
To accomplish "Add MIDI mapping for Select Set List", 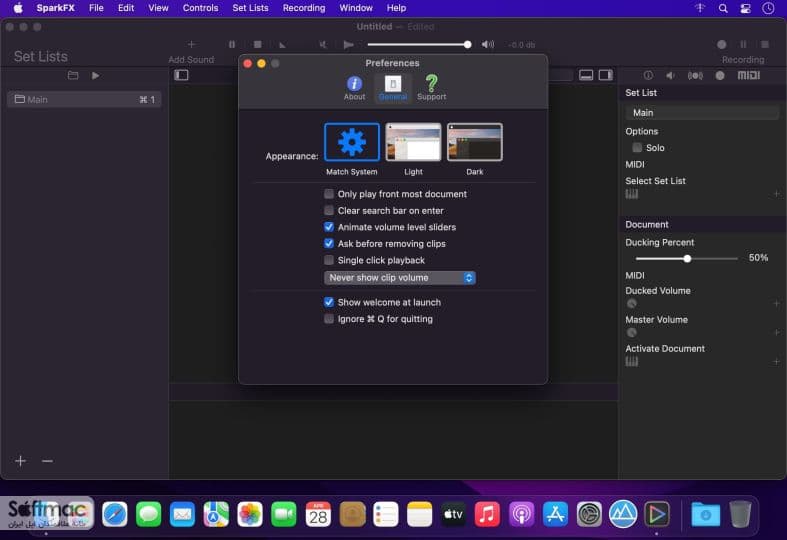I will tap(776, 194).
